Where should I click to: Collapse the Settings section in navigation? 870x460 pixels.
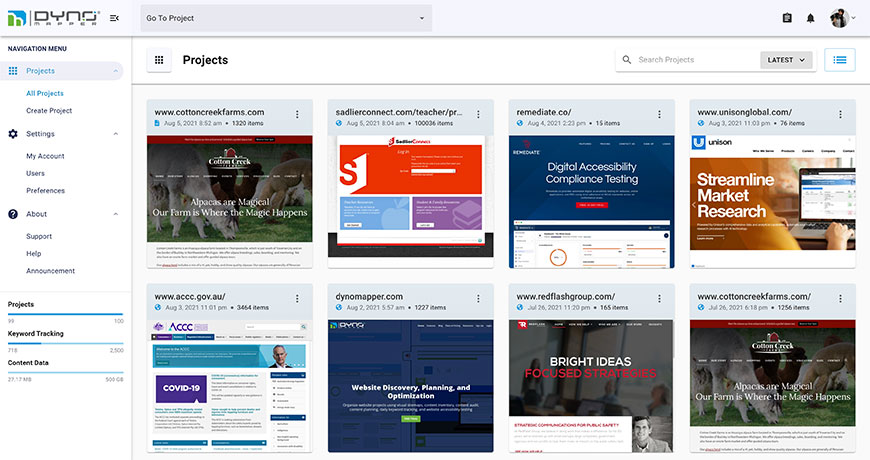coord(115,134)
